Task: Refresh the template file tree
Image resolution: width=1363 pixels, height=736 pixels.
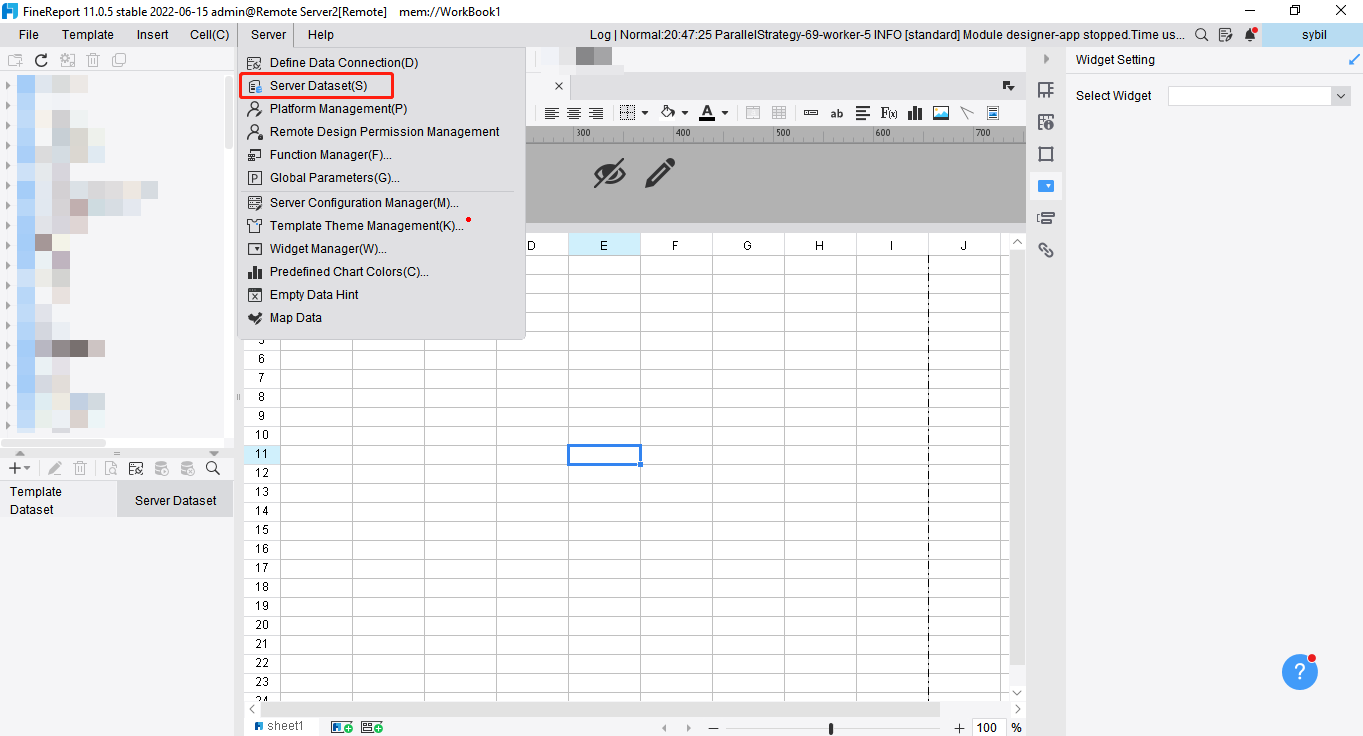Action: click(x=41, y=61)
